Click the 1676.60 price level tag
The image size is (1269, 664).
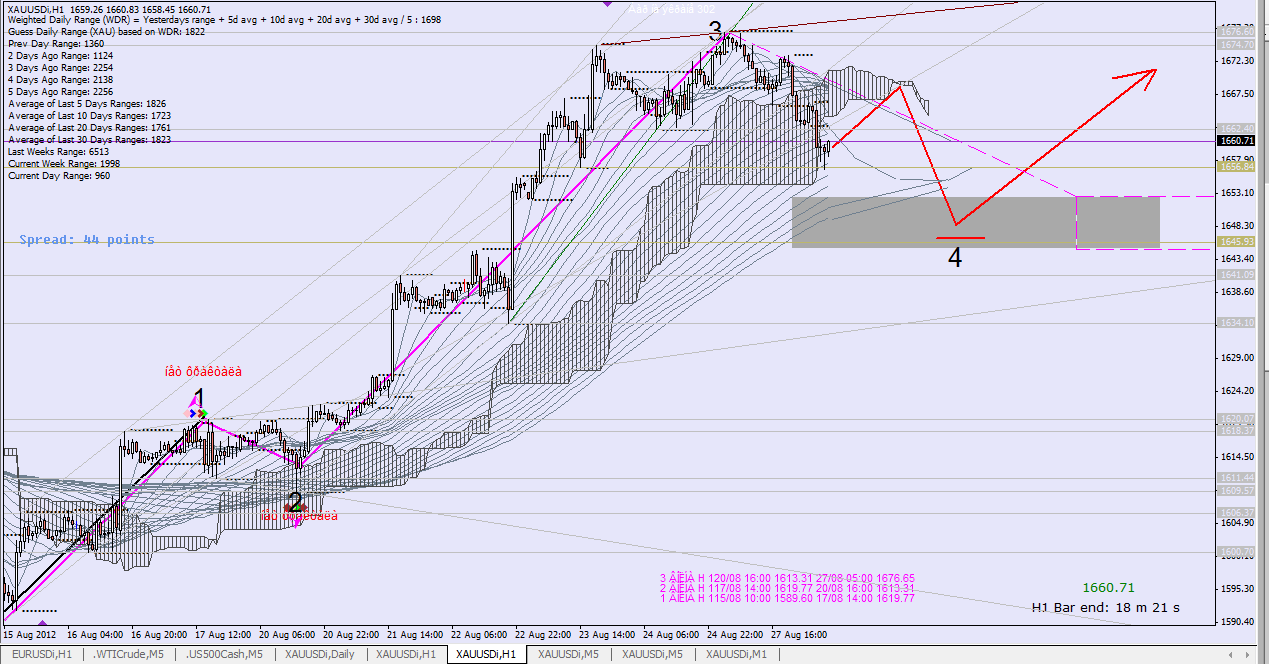(x=1238, y=32)
